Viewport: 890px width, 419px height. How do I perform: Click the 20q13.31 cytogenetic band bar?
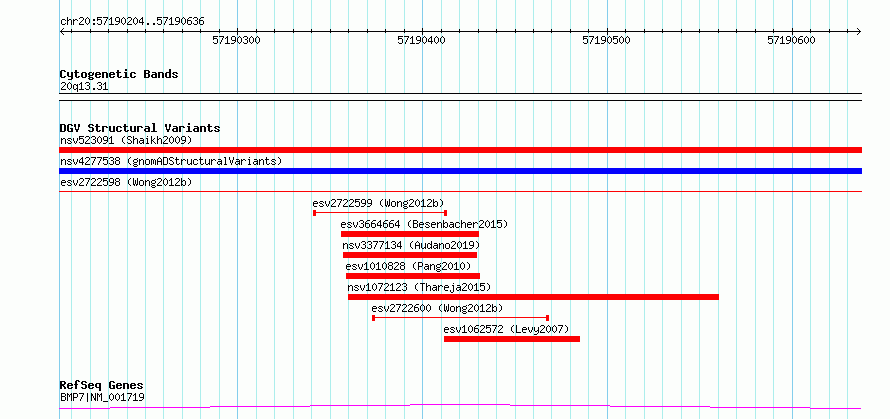[460, 97]
